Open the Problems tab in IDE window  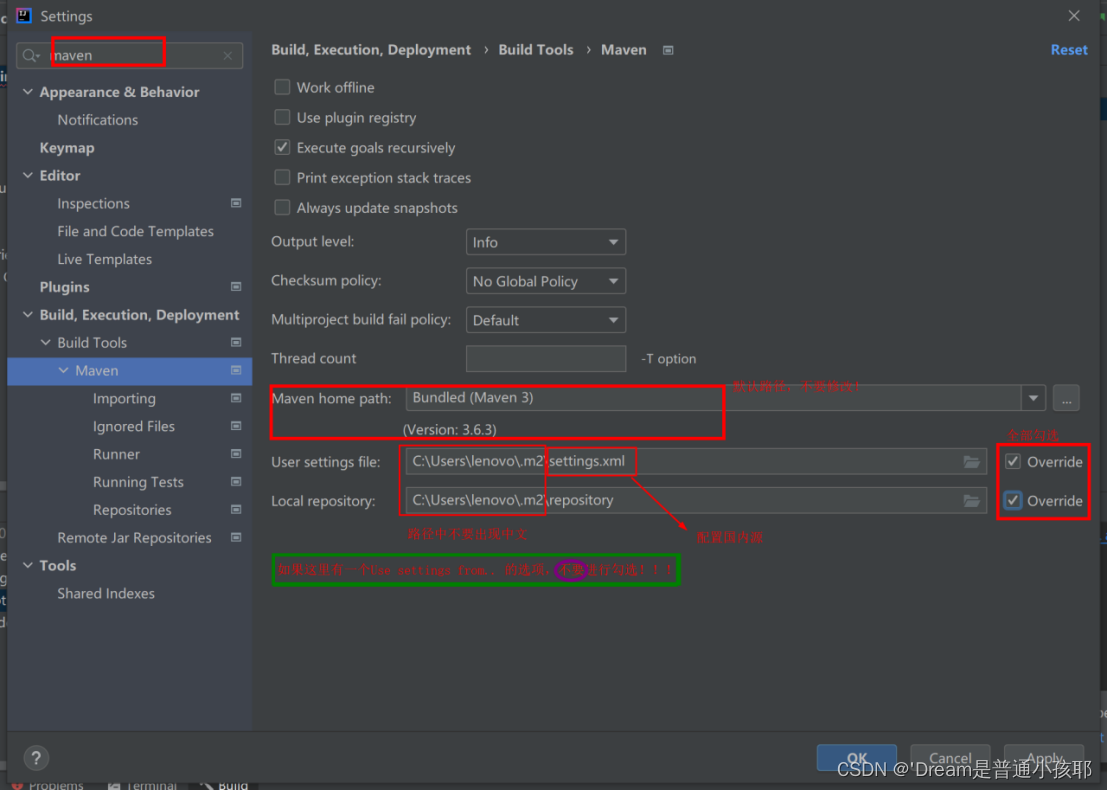48,784
